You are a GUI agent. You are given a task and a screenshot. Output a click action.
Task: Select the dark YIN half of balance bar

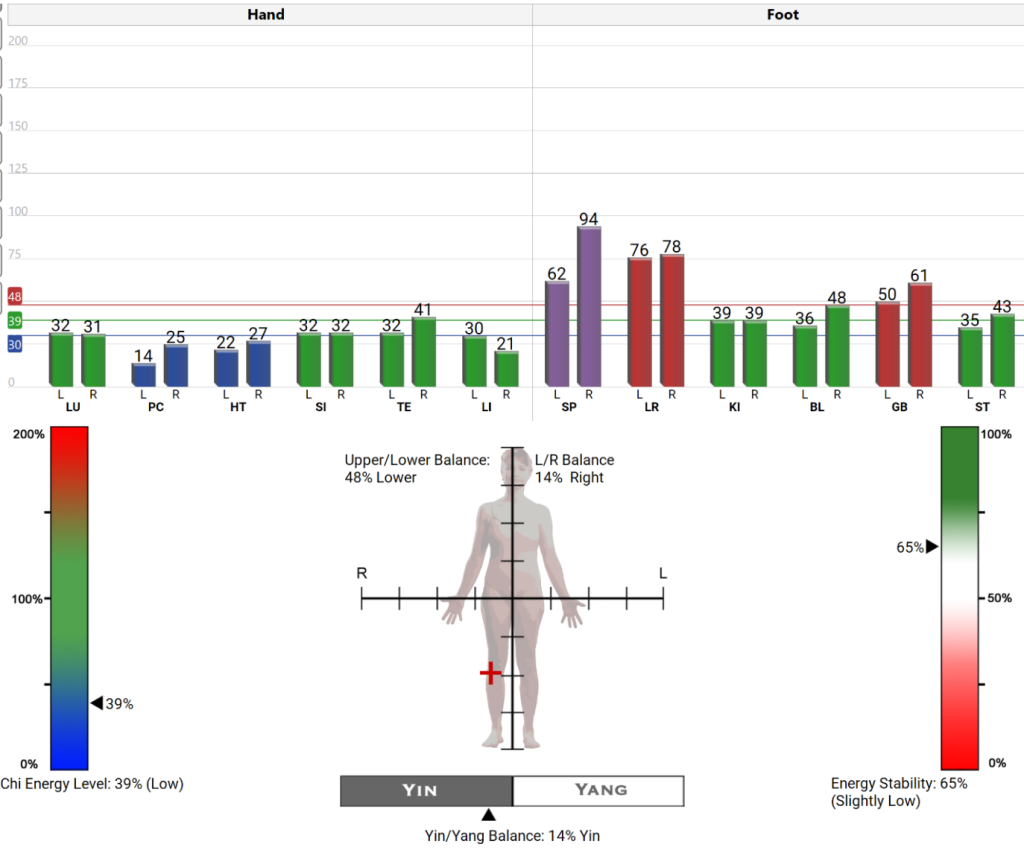click(426, 791)
